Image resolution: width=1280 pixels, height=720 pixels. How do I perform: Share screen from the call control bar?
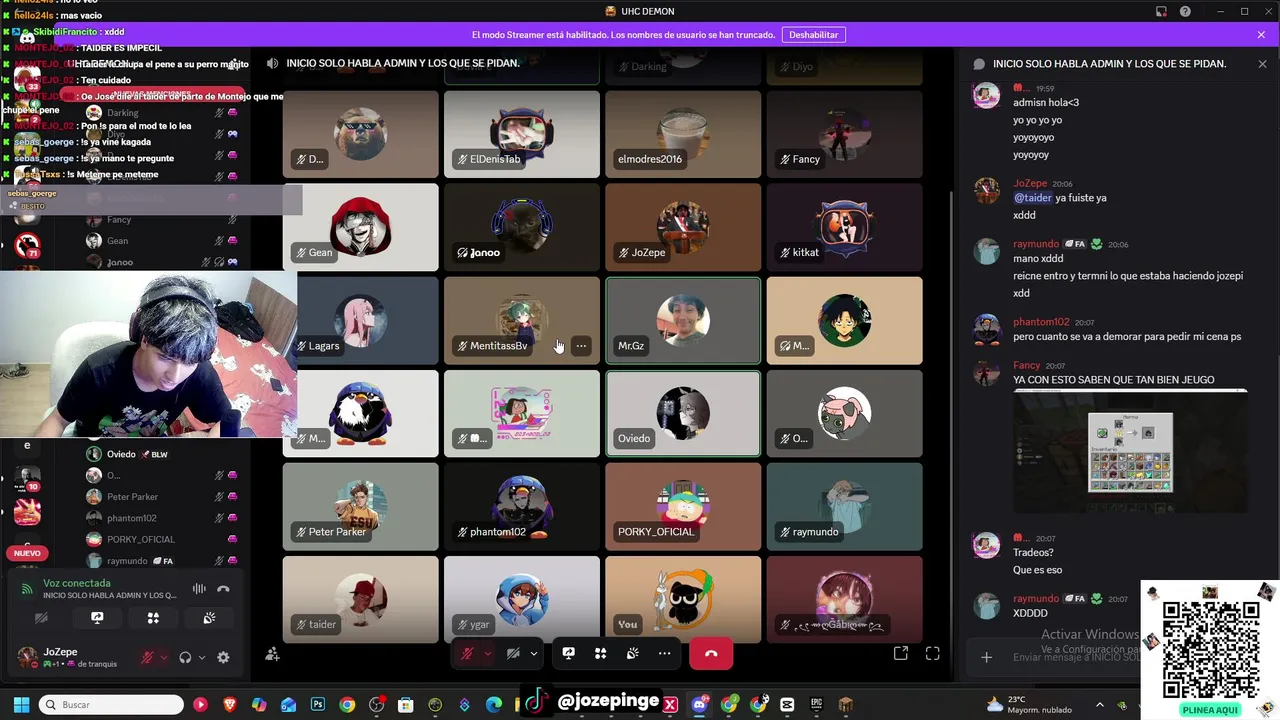[568, 653]
